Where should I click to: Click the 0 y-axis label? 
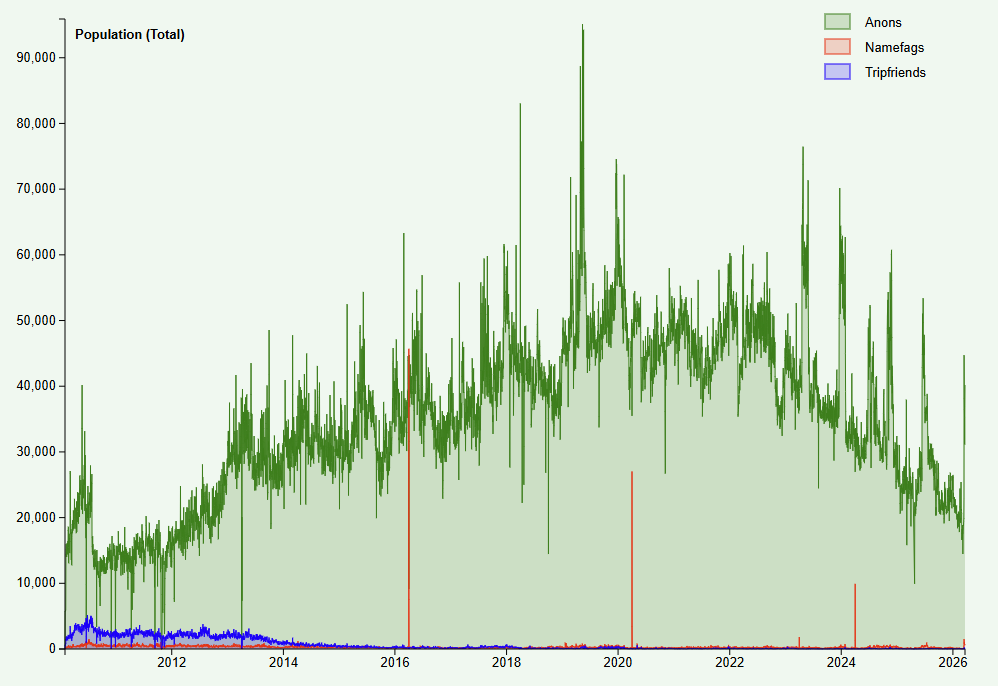click(53, 649)
